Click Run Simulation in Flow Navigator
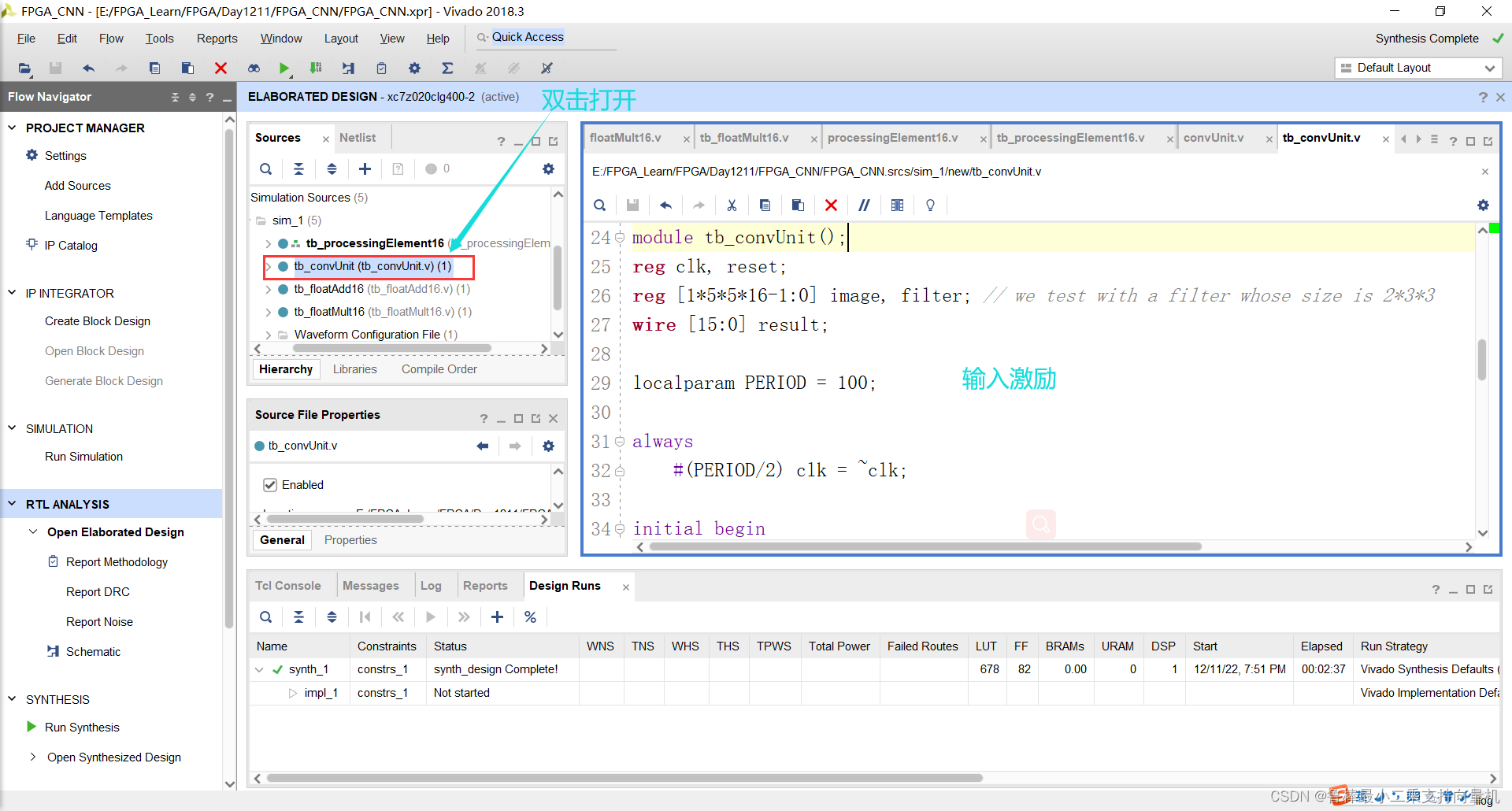This screenshot has height=811, width=1512. pyautogui.click(x=83, y=457)
